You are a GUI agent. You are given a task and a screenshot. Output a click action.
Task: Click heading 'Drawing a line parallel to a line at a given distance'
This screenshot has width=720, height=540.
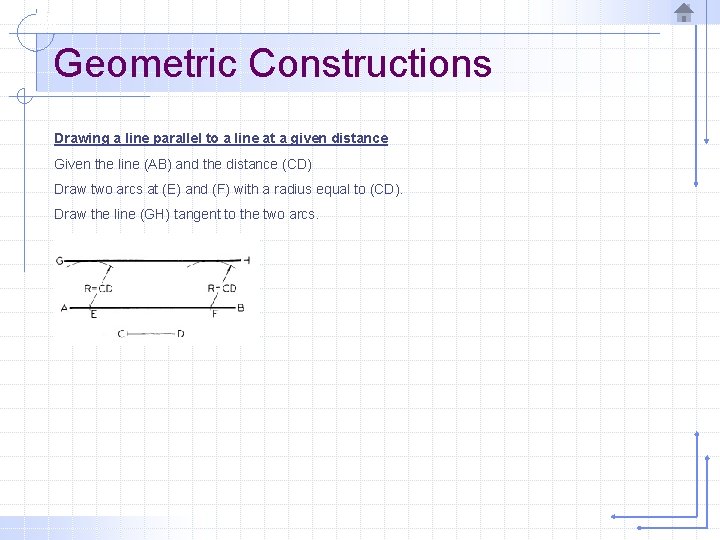(221, 138)
